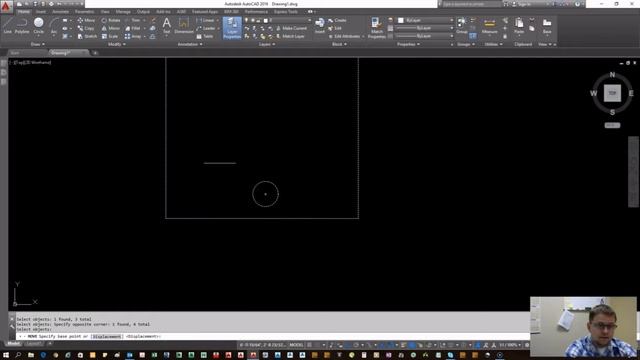Select the Line tool
The image size is (640, 360).
point(8,26)
